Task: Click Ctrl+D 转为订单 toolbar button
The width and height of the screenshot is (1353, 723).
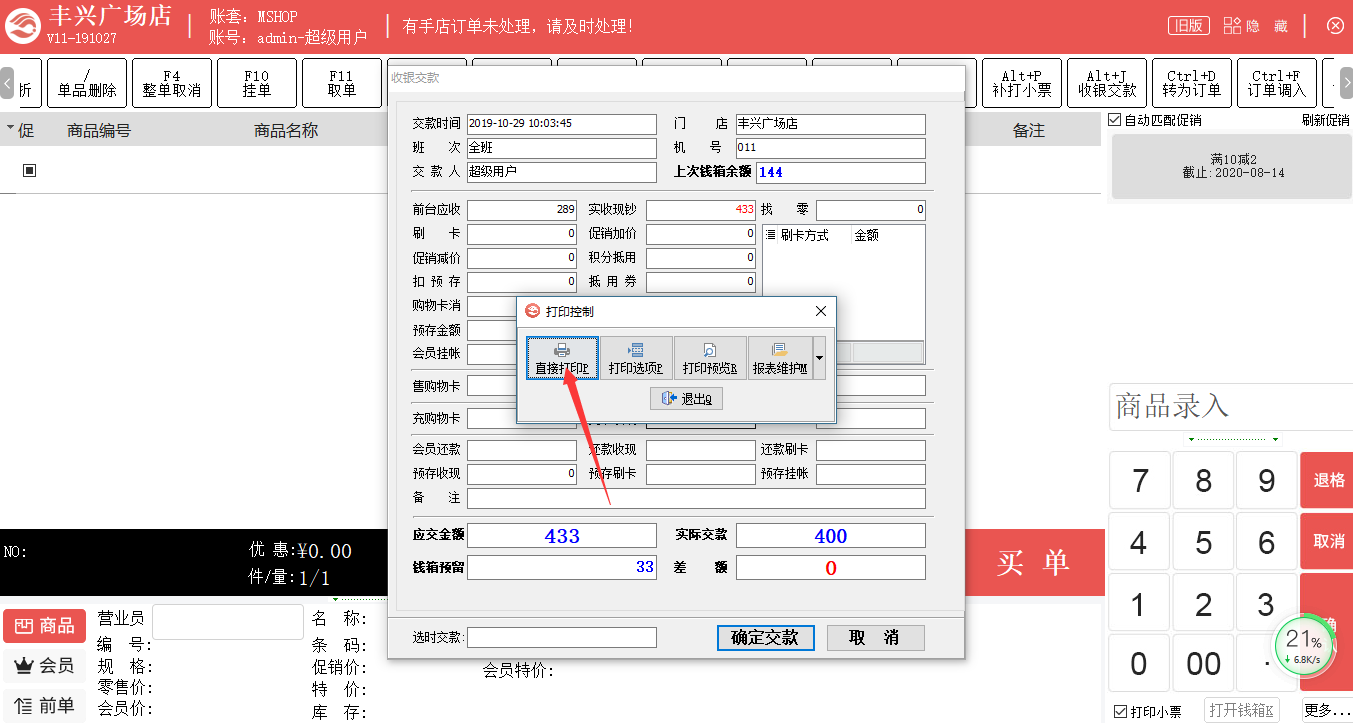Action: tap(1192, 83)
